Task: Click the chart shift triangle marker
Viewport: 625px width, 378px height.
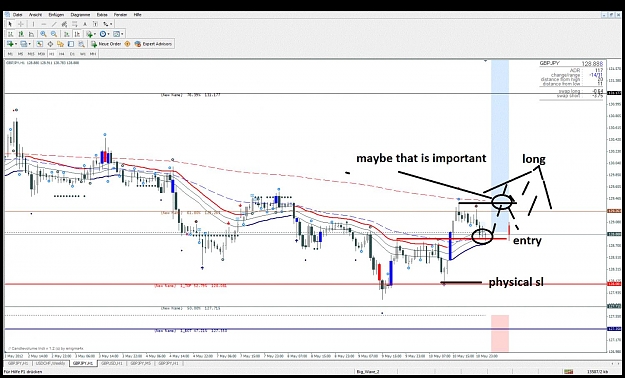Action: click(485, 61)
